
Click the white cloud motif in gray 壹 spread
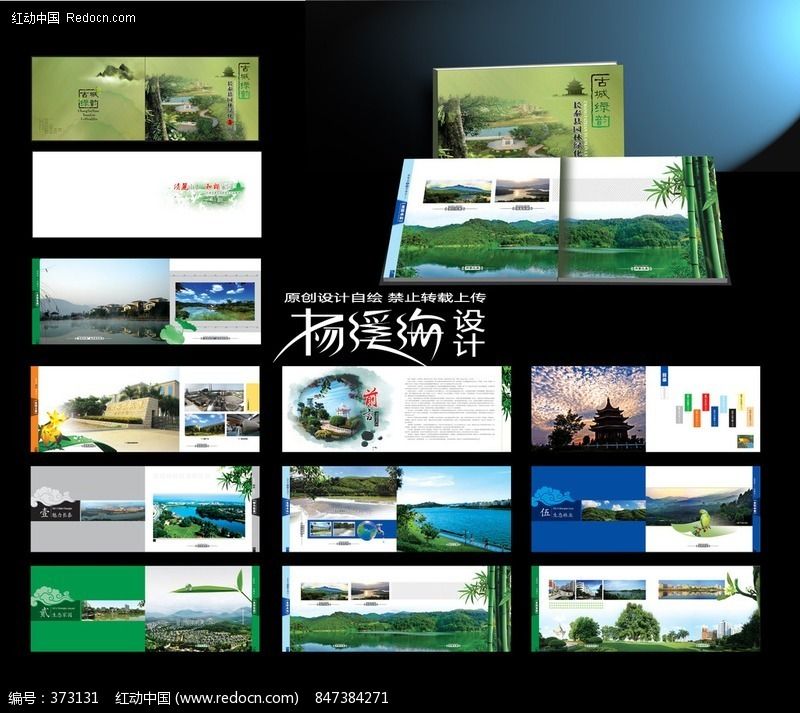(x=52, y=497)
